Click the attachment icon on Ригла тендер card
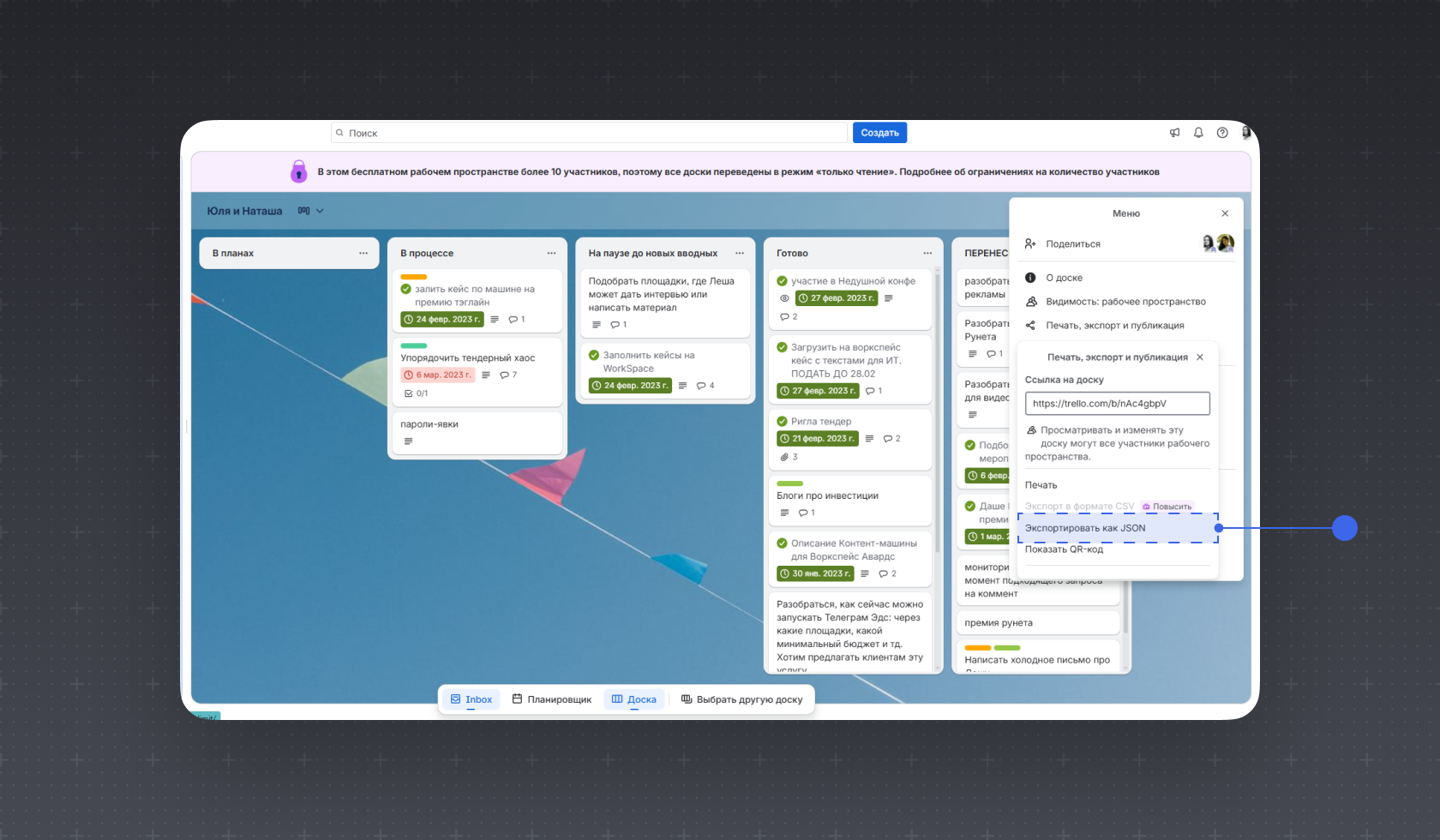The height and width of the screenshot is (840, 1440). [x=784, y=457]
